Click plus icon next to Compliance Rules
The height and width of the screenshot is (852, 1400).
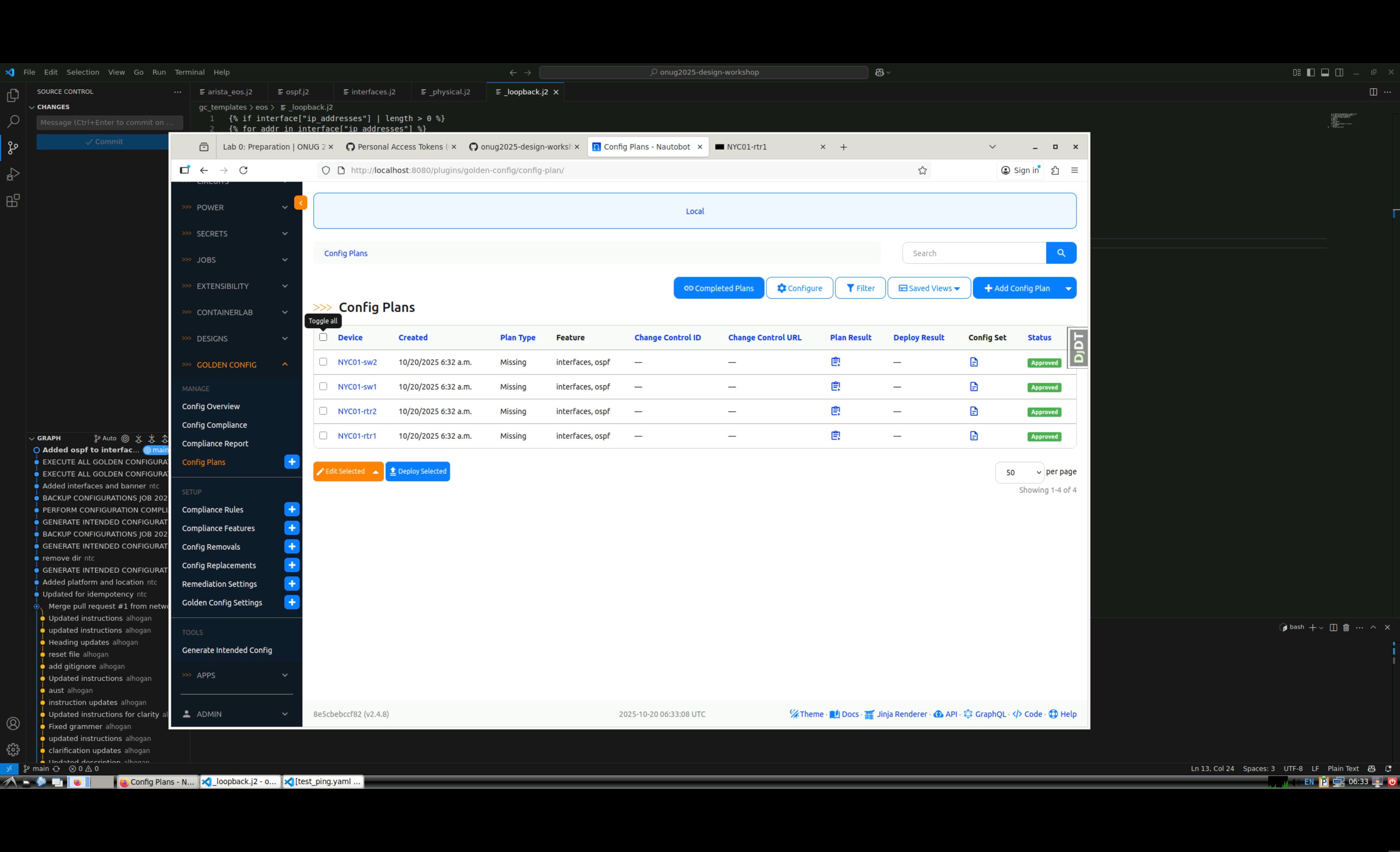point(291,509)
